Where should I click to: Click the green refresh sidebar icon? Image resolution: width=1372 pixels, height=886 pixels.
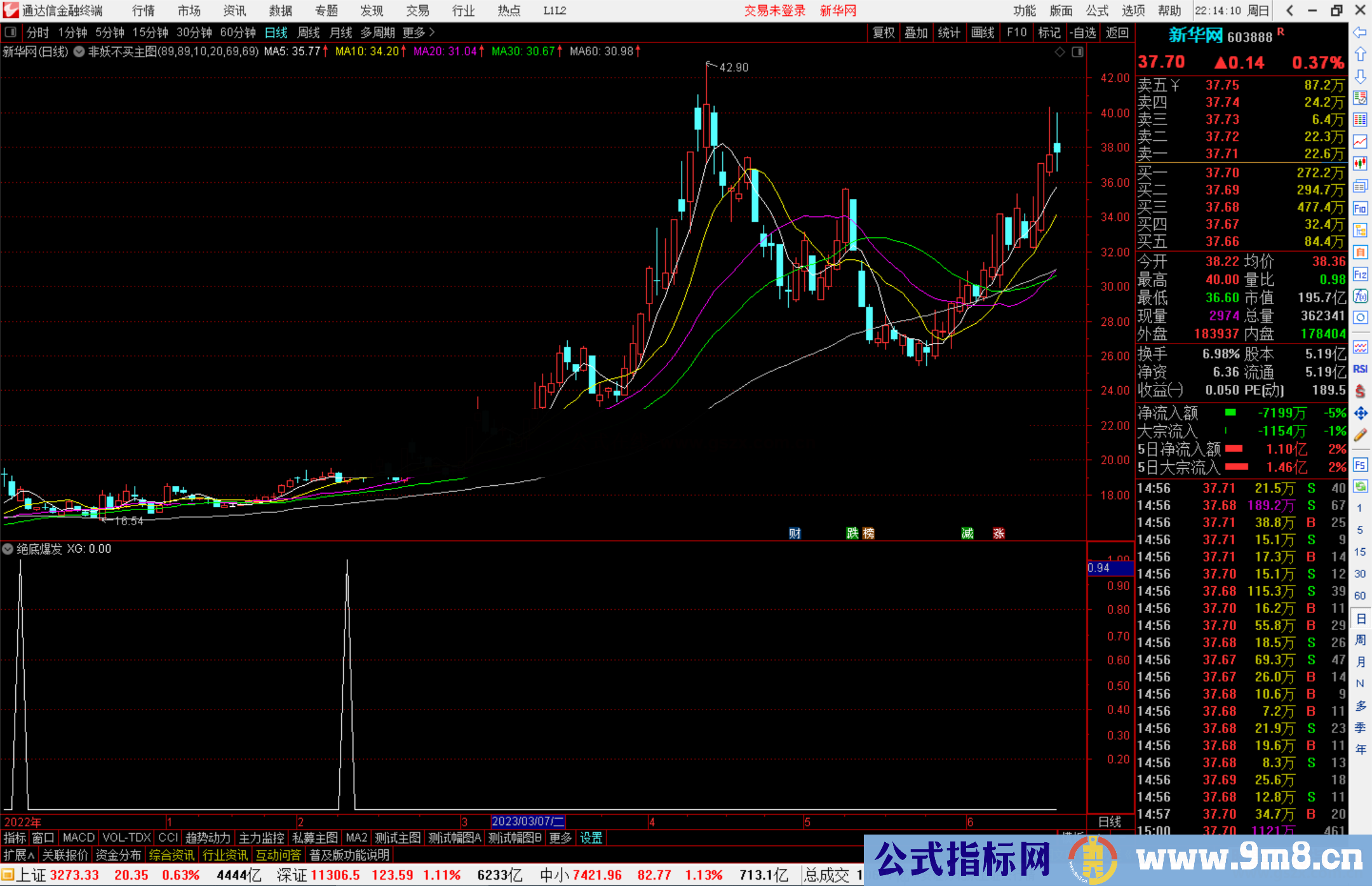point(1360,487)
